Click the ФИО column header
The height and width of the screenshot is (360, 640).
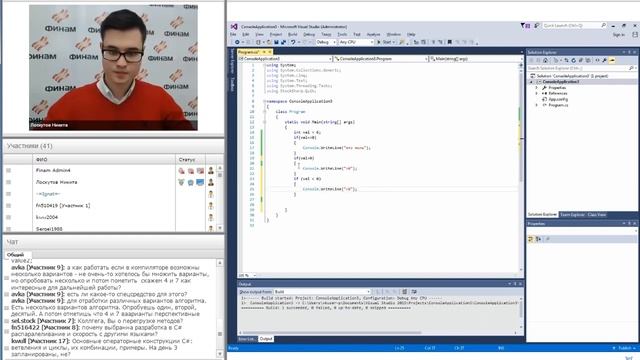click(x=104, y=160)
